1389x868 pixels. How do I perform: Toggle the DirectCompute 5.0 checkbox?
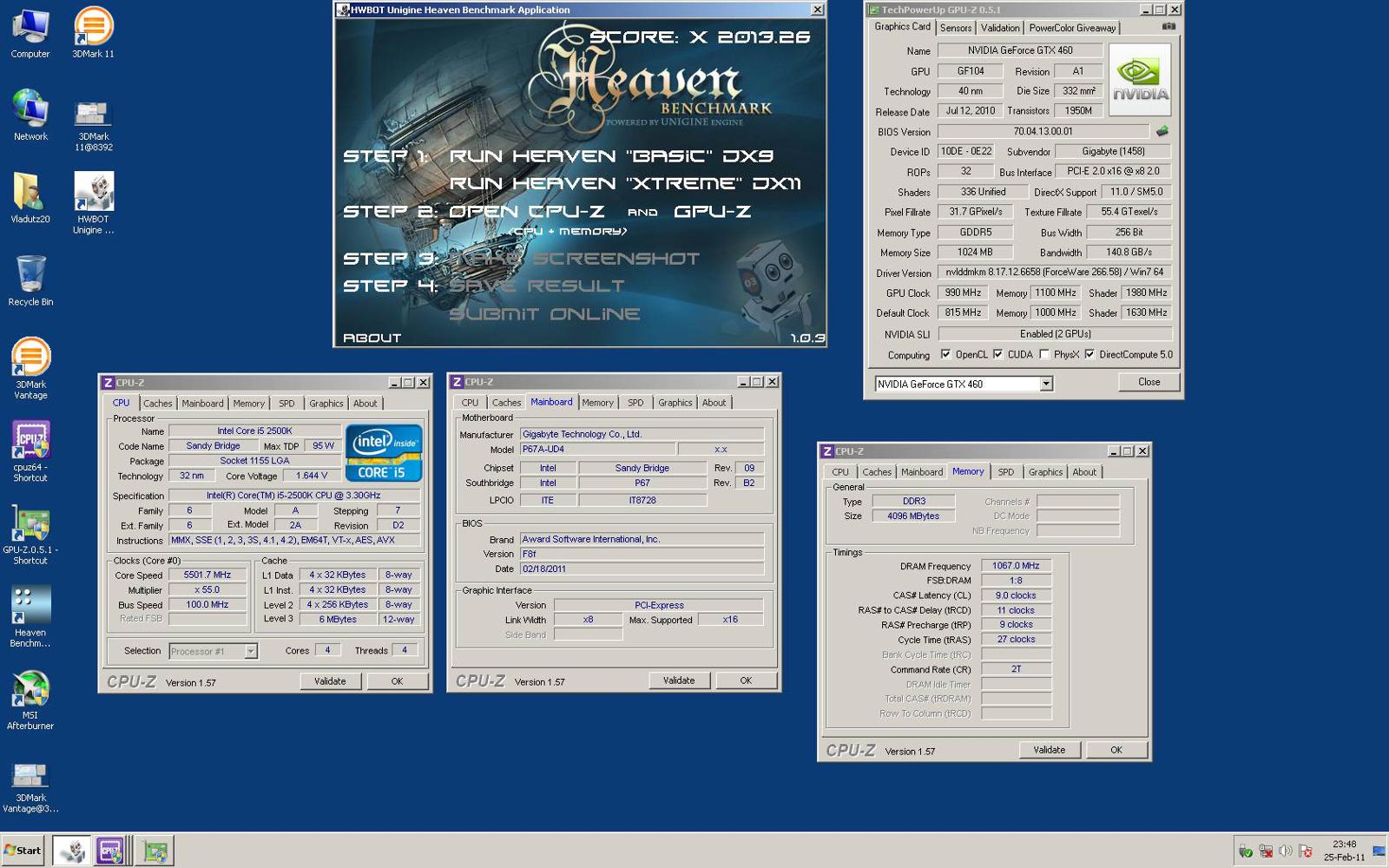pyautogui.click(x=1089, y=354)
